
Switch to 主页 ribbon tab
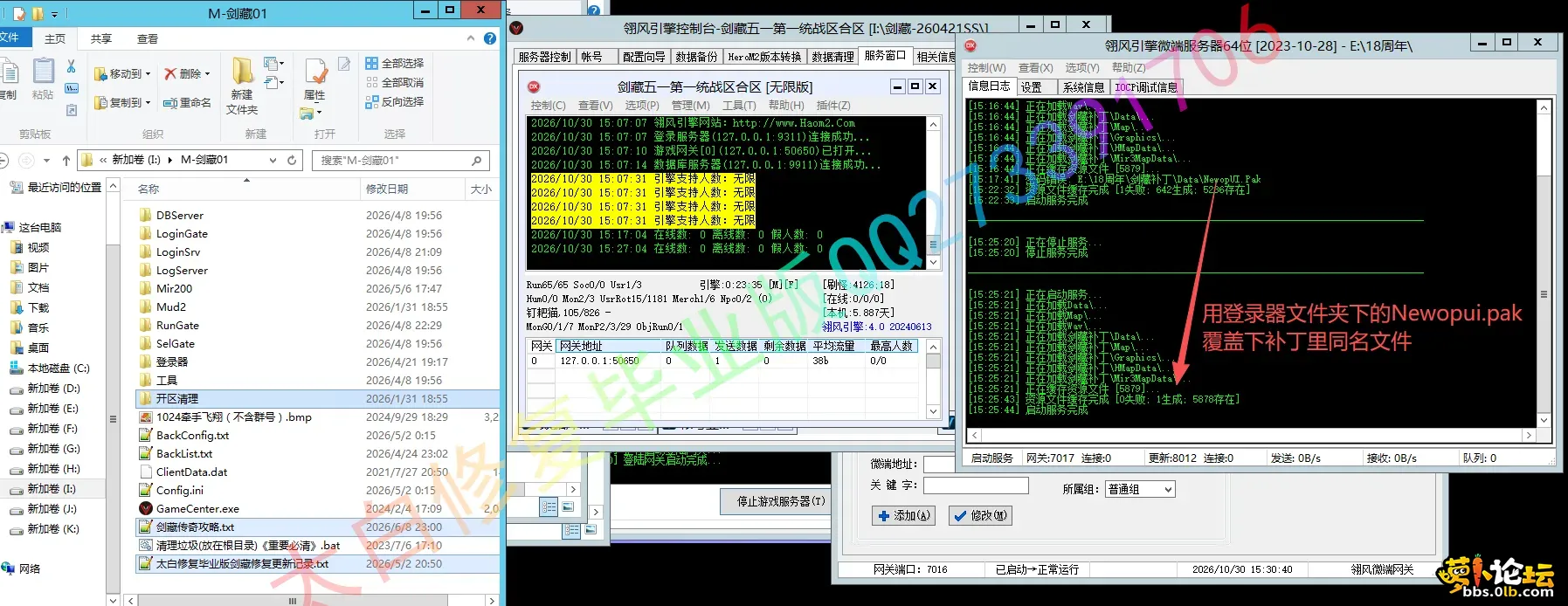click(x=55, y=38)
